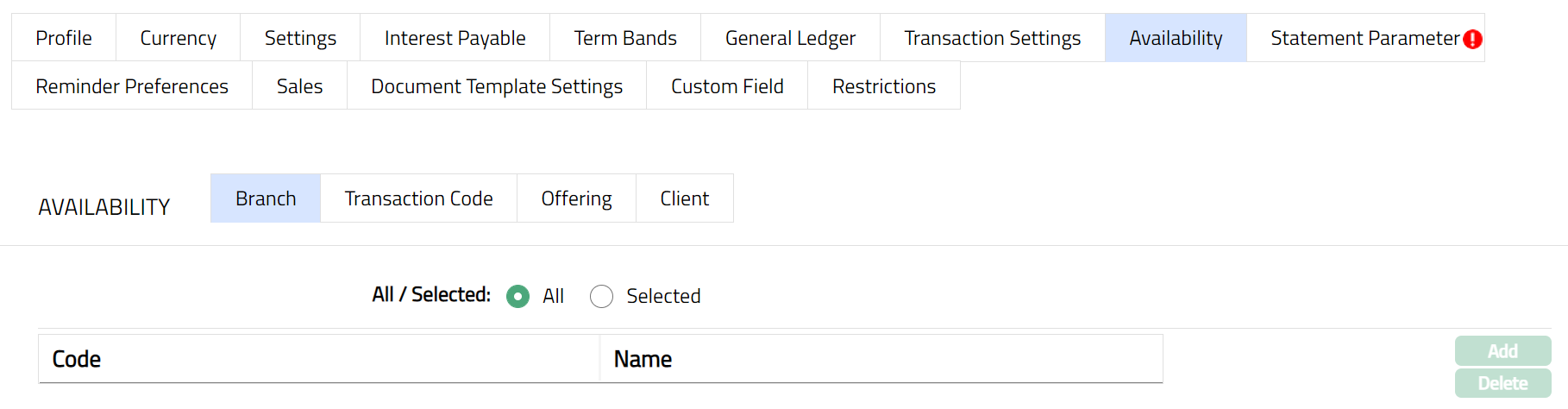Switch to the Offering availability sub-tab
The width and height of the screenshot is (1568, 409).
tap(576, 198)
